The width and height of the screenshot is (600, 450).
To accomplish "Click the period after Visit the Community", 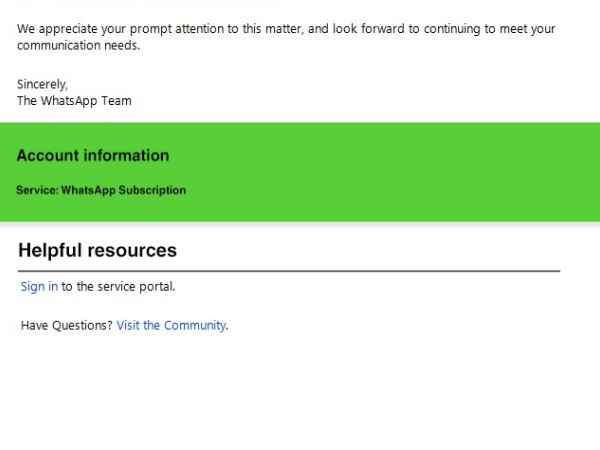I will click(228, 326).
